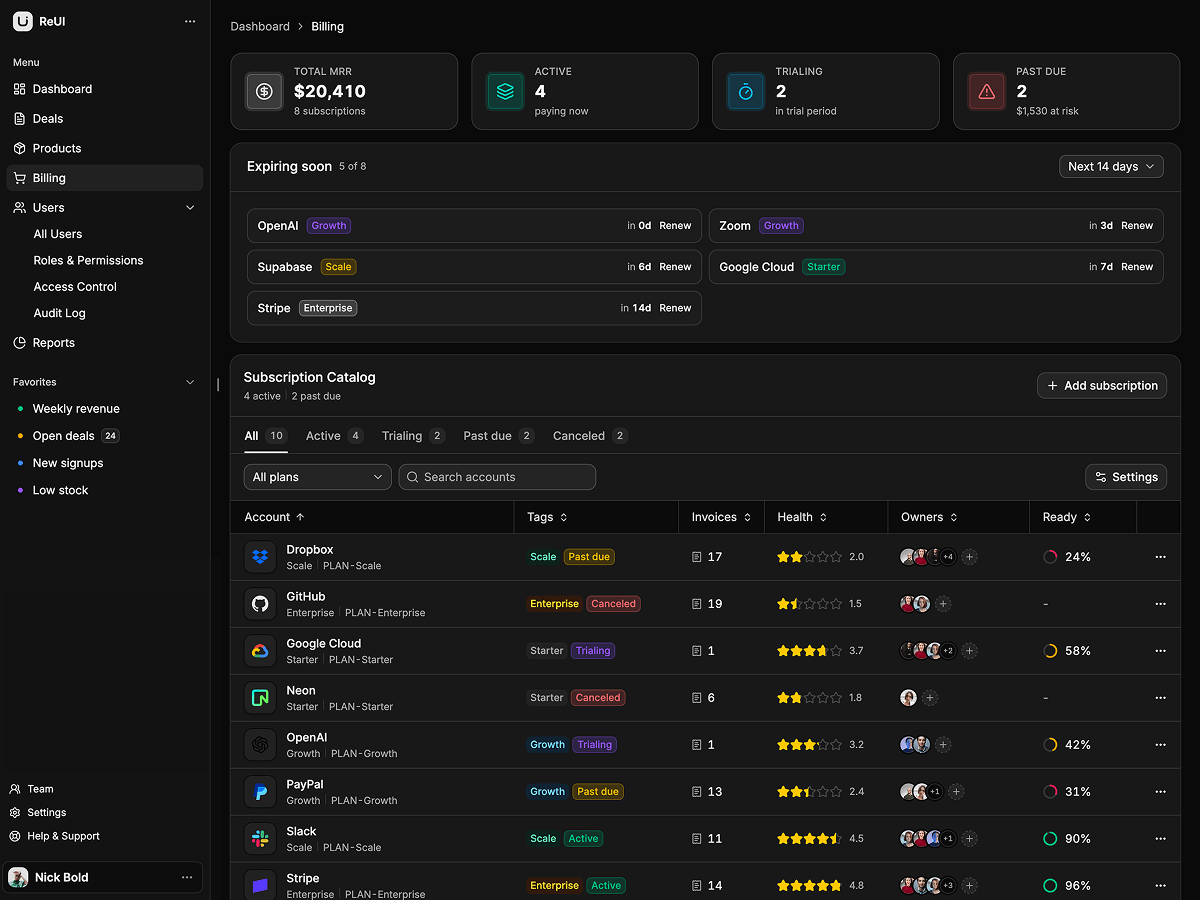The width and height of the screenshot is (1200, 900).
Task: Click the Dropbox logo icon
Action: (x=260, y=557)
